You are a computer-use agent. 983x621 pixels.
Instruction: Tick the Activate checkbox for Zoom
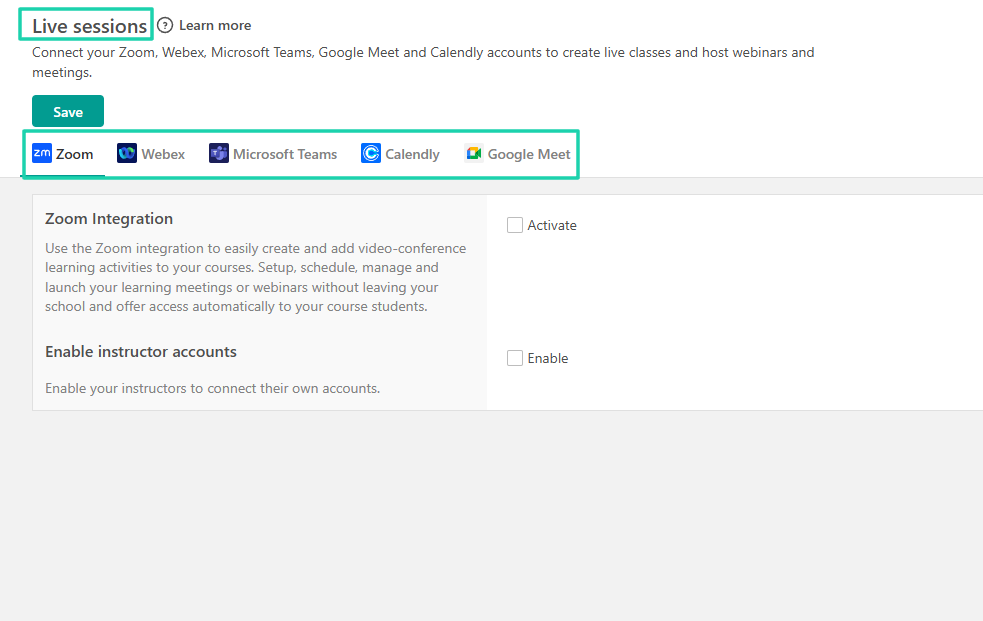515,225
